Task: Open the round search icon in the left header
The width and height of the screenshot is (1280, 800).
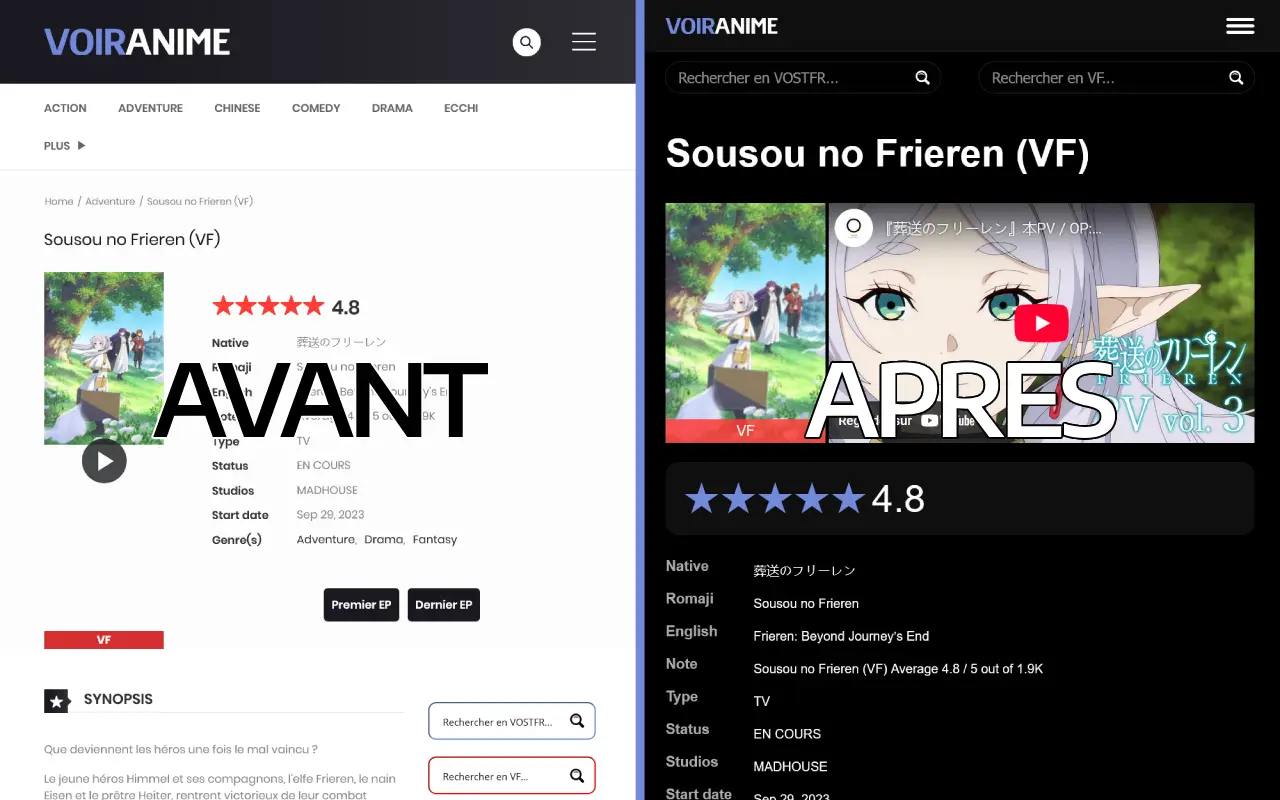Action: point(527,42)
